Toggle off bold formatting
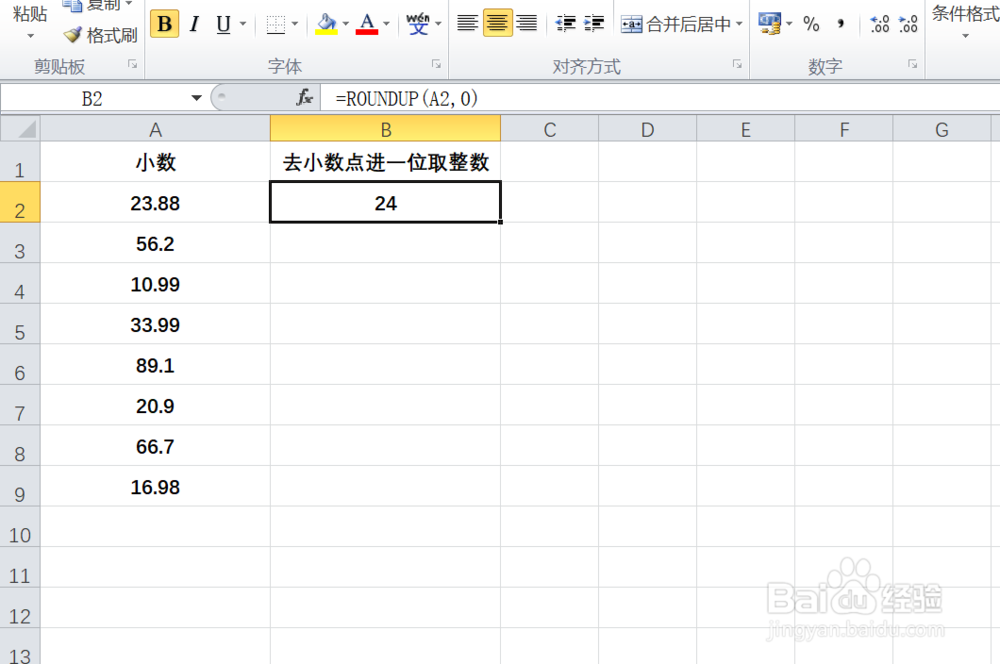Image resolution: width=1000 pixels, height=664 pixels. pyautogui.click(x=164, y=23)
